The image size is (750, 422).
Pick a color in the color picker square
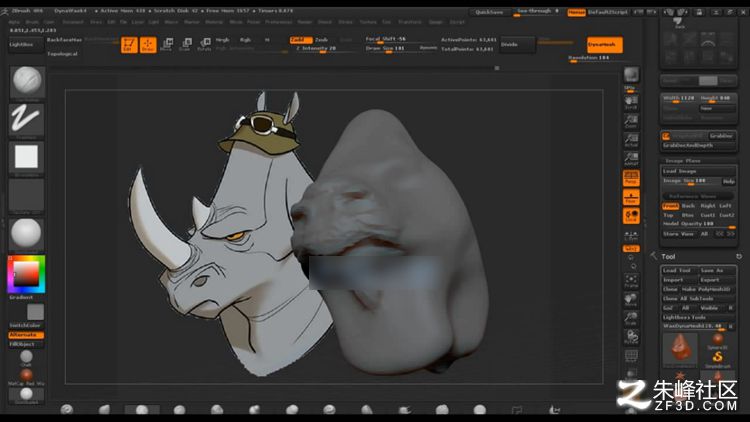26,274
